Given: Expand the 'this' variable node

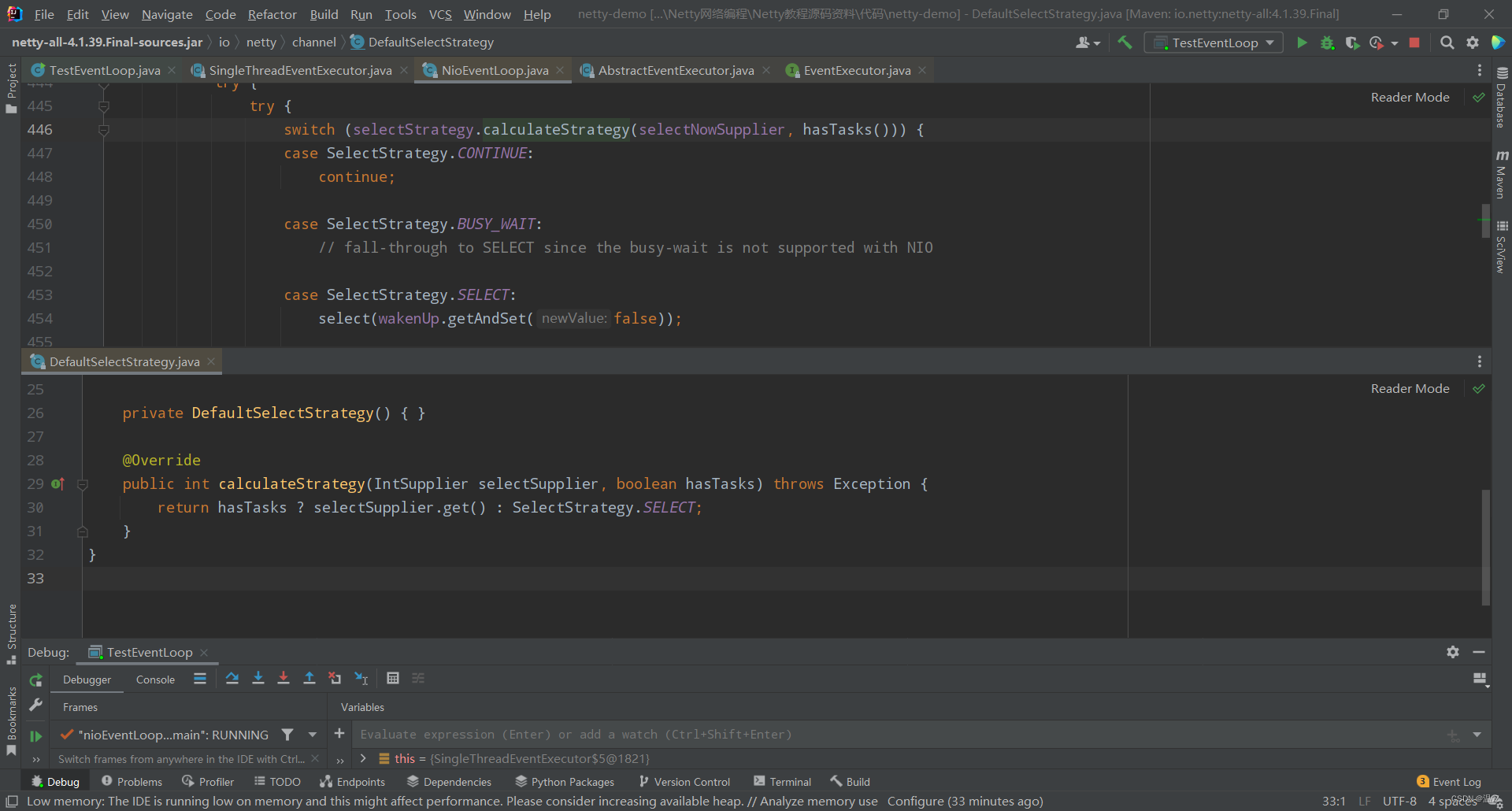Looking at the screenshot, I should (x=363, y=758).
